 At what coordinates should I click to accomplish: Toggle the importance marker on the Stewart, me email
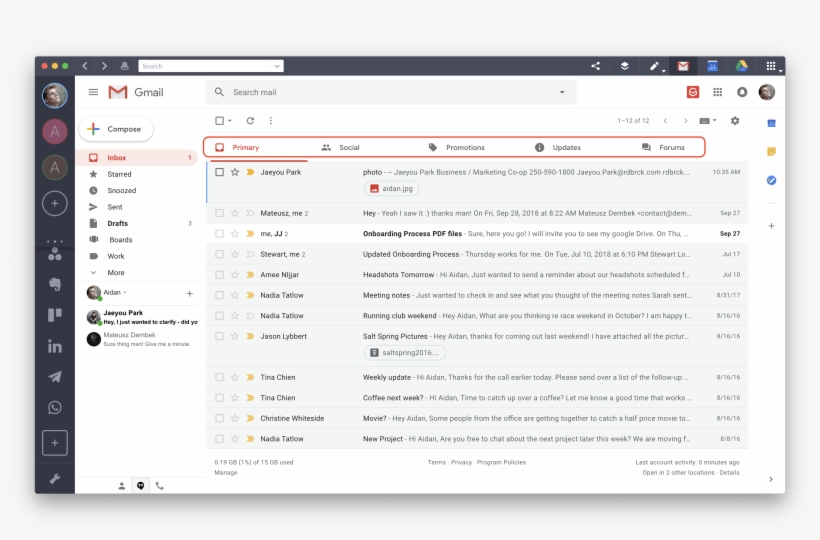pyautogui.click(x=250, y=254)
